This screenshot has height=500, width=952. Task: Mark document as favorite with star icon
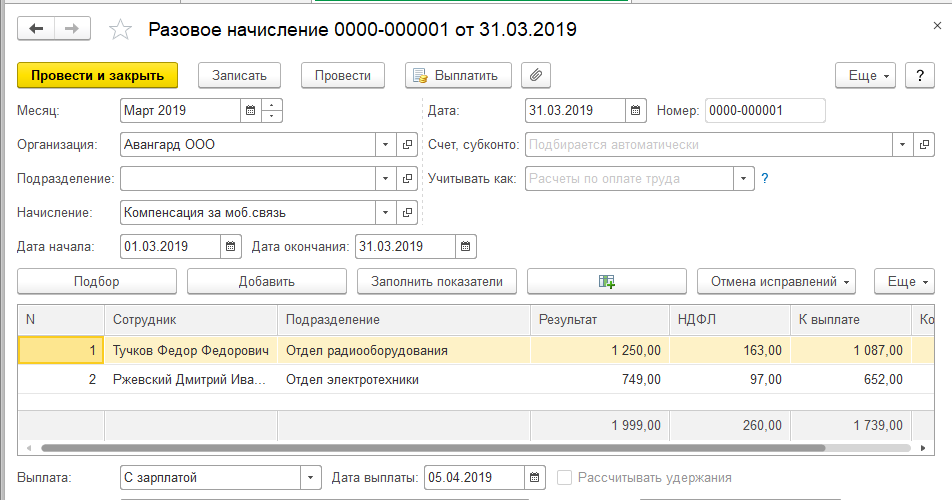pos(121,30)
